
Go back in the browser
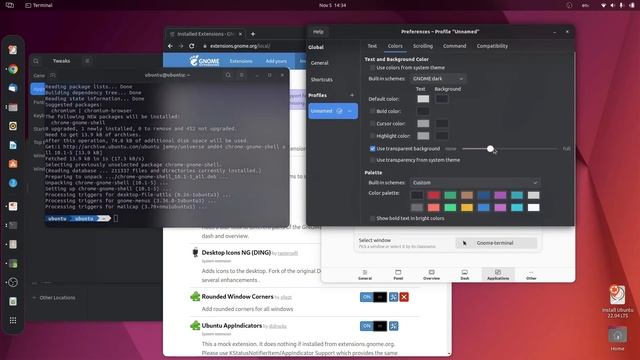coord(170,46)
